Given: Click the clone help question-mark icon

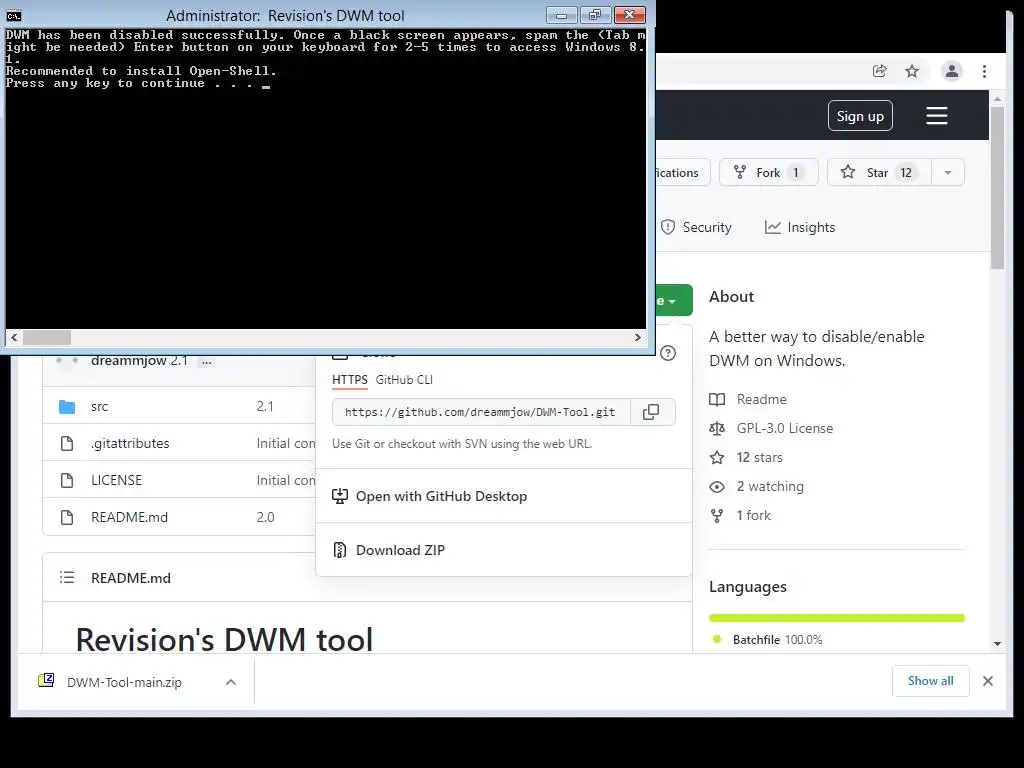Looking at the screenshot, I should [667, 353].
